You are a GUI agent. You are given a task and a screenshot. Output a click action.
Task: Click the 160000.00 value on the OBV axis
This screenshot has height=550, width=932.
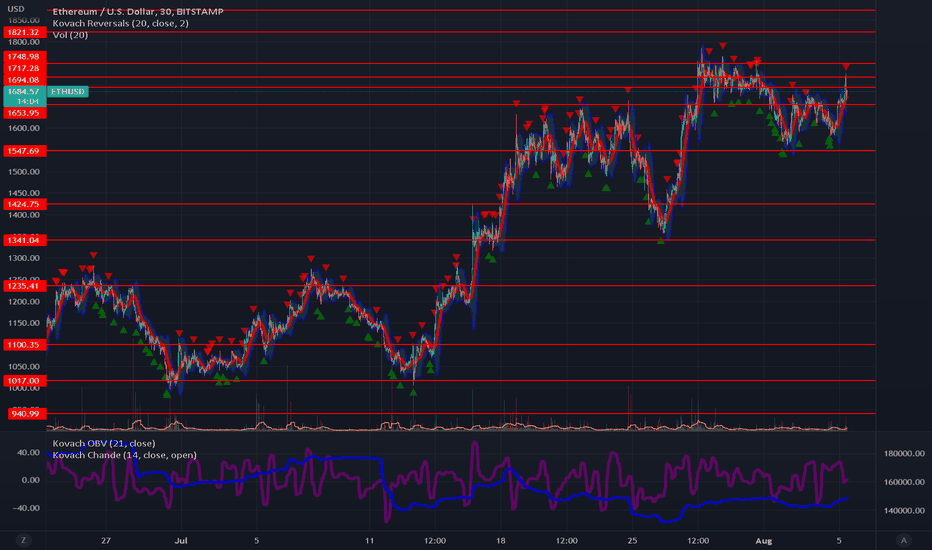(x=904, y=482)
